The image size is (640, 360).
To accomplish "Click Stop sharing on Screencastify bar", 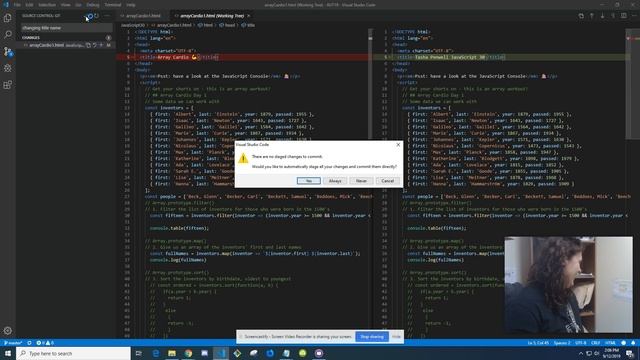I will (372, 337).
